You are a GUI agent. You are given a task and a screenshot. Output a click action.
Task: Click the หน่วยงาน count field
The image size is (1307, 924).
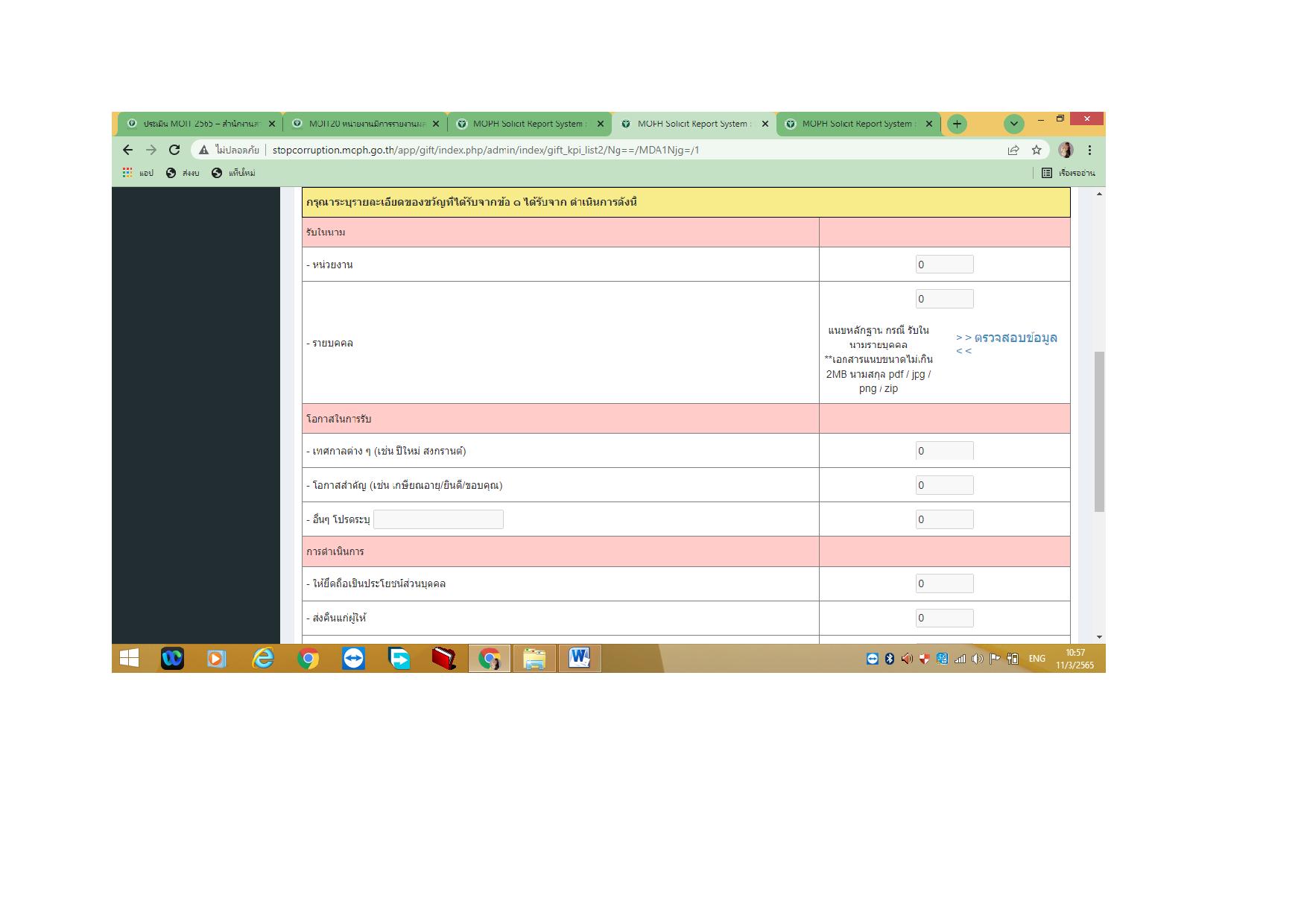[944, 265]
